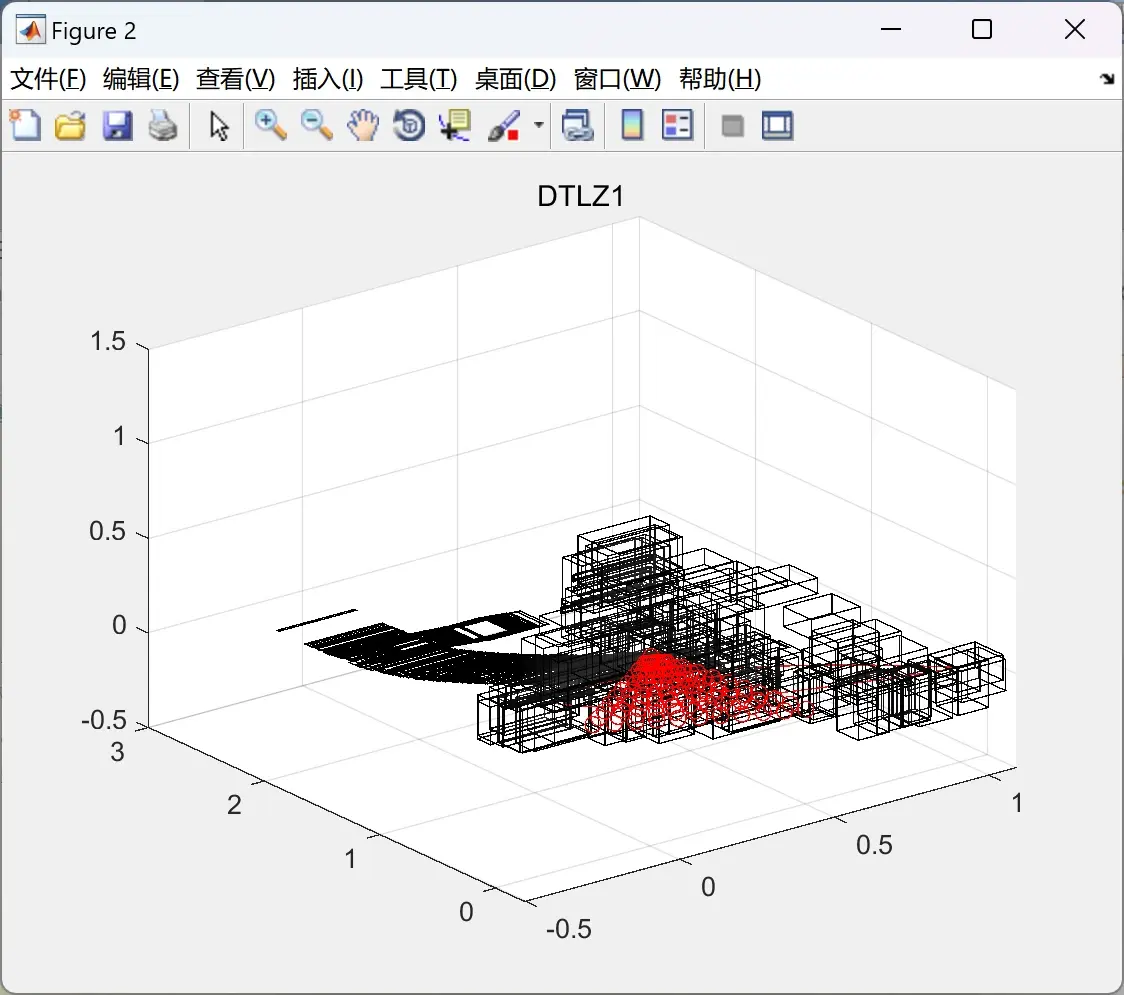Select the Edit Plot arrow tool
This screenshot has width=1124, height=995.
click(219, 126)
